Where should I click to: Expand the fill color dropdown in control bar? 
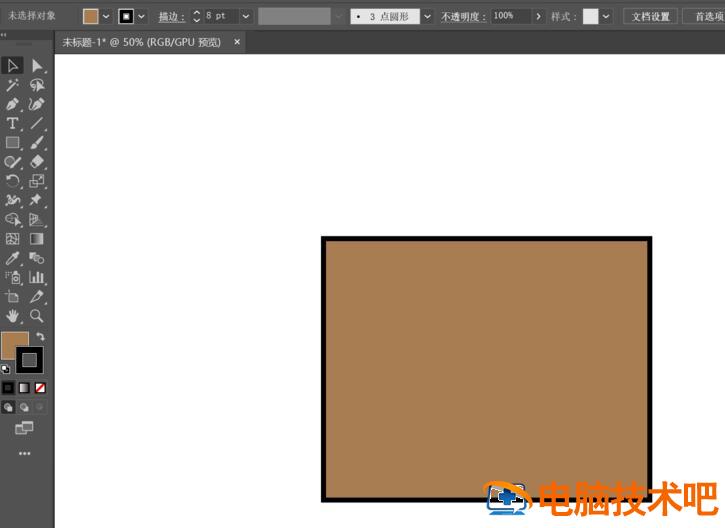pos(106,16)
